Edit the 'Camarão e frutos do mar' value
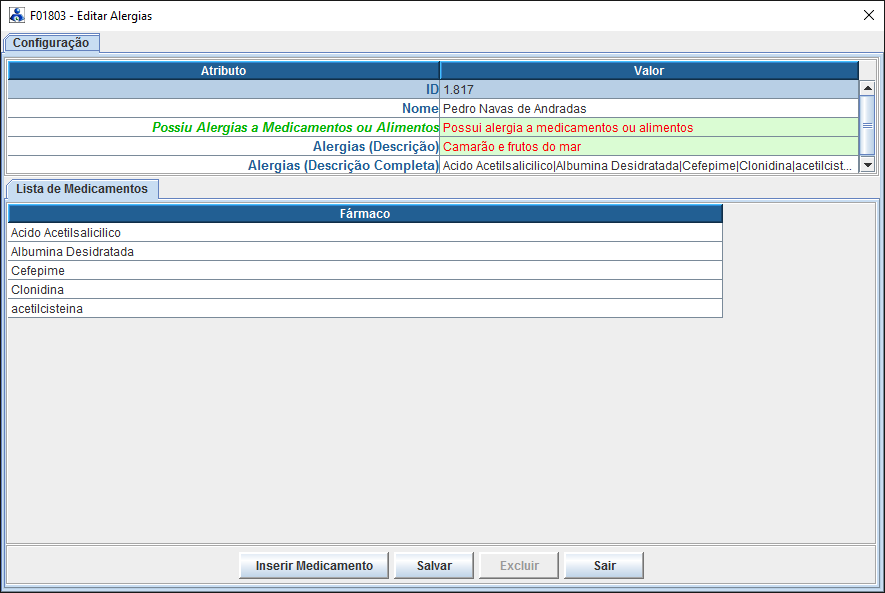885x593 pixels. tap(648, 147)
